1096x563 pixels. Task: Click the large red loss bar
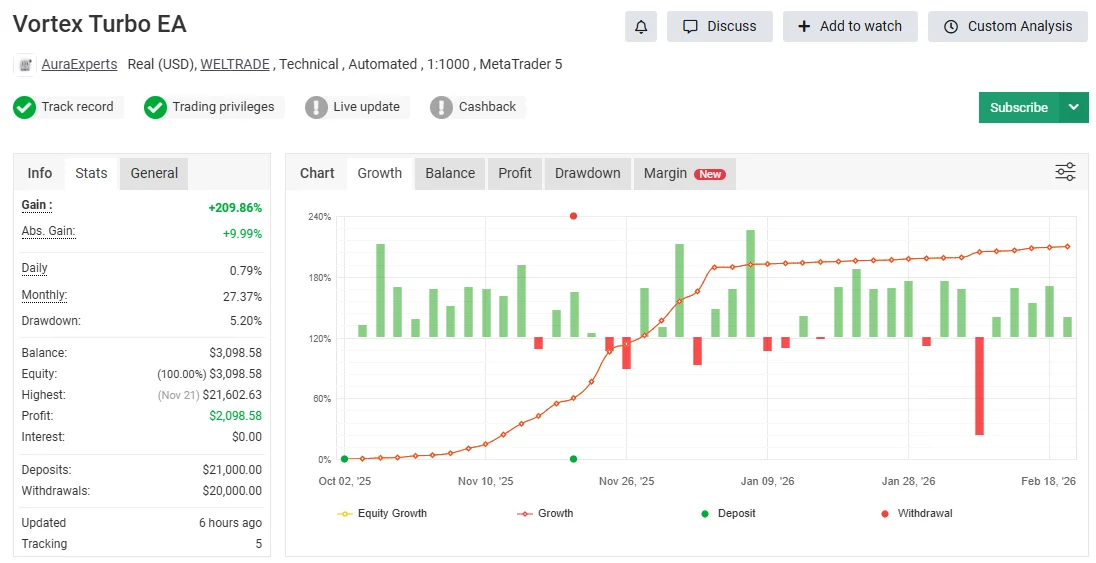979,385
